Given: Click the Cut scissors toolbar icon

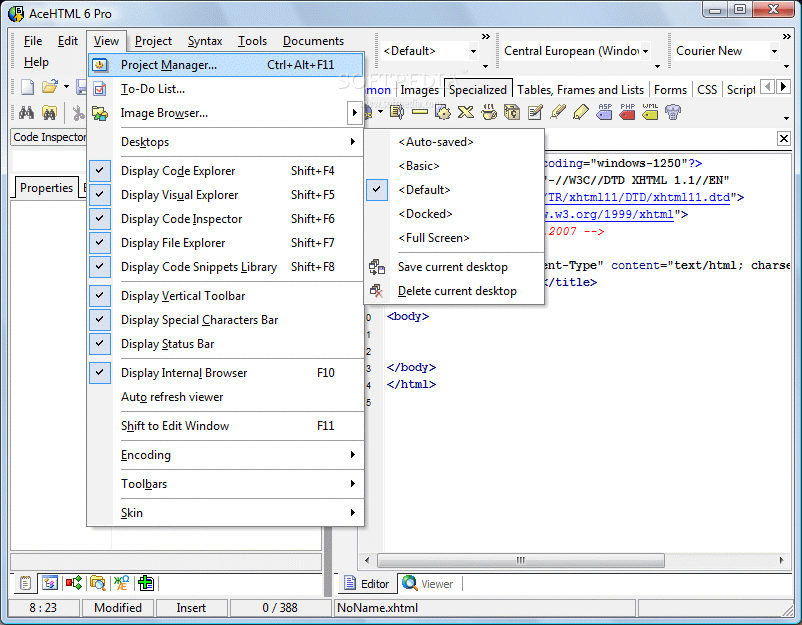Looking at the screenshot, I should [78, 113].
